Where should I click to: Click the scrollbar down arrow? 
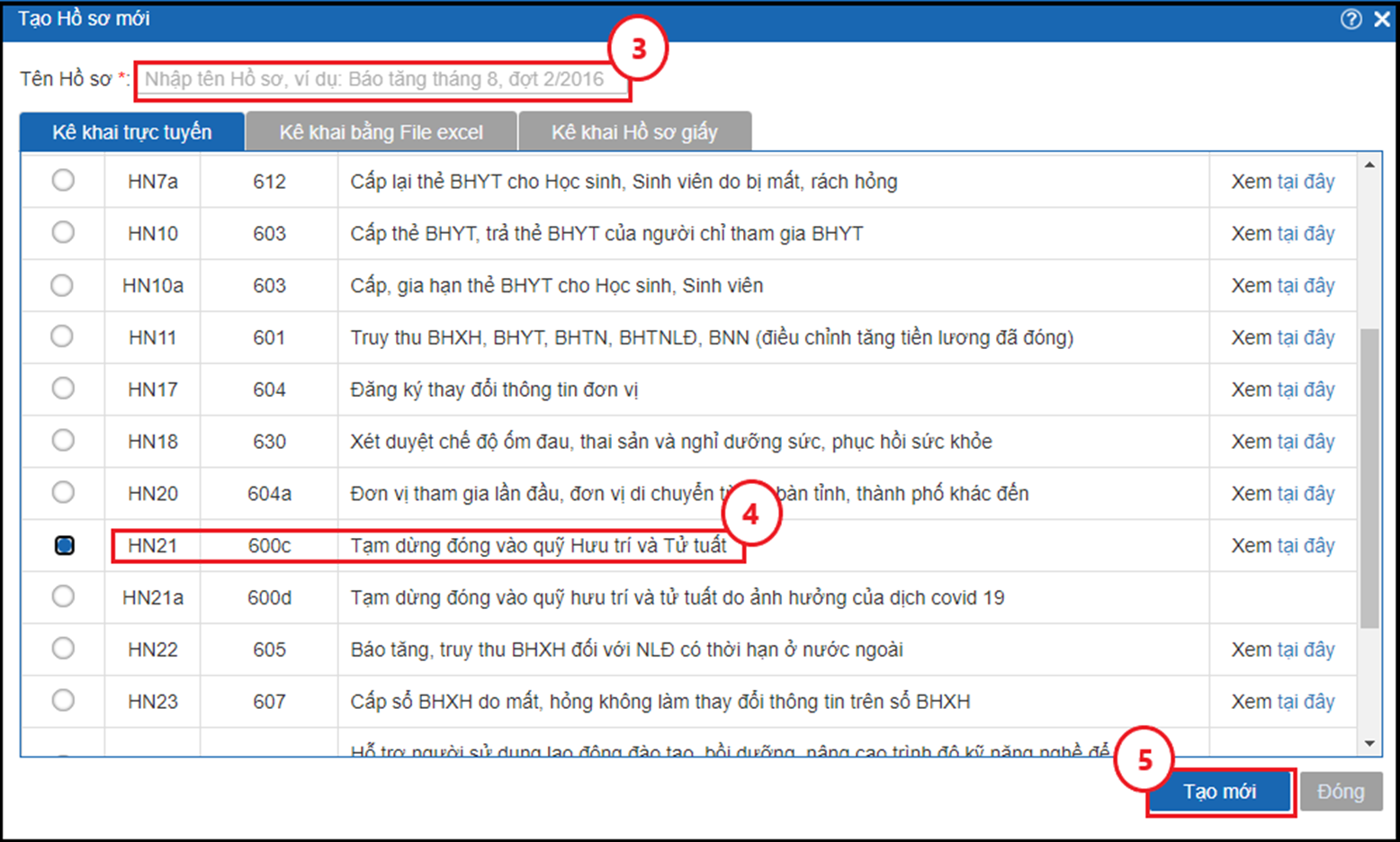(x=1369, y=744)
